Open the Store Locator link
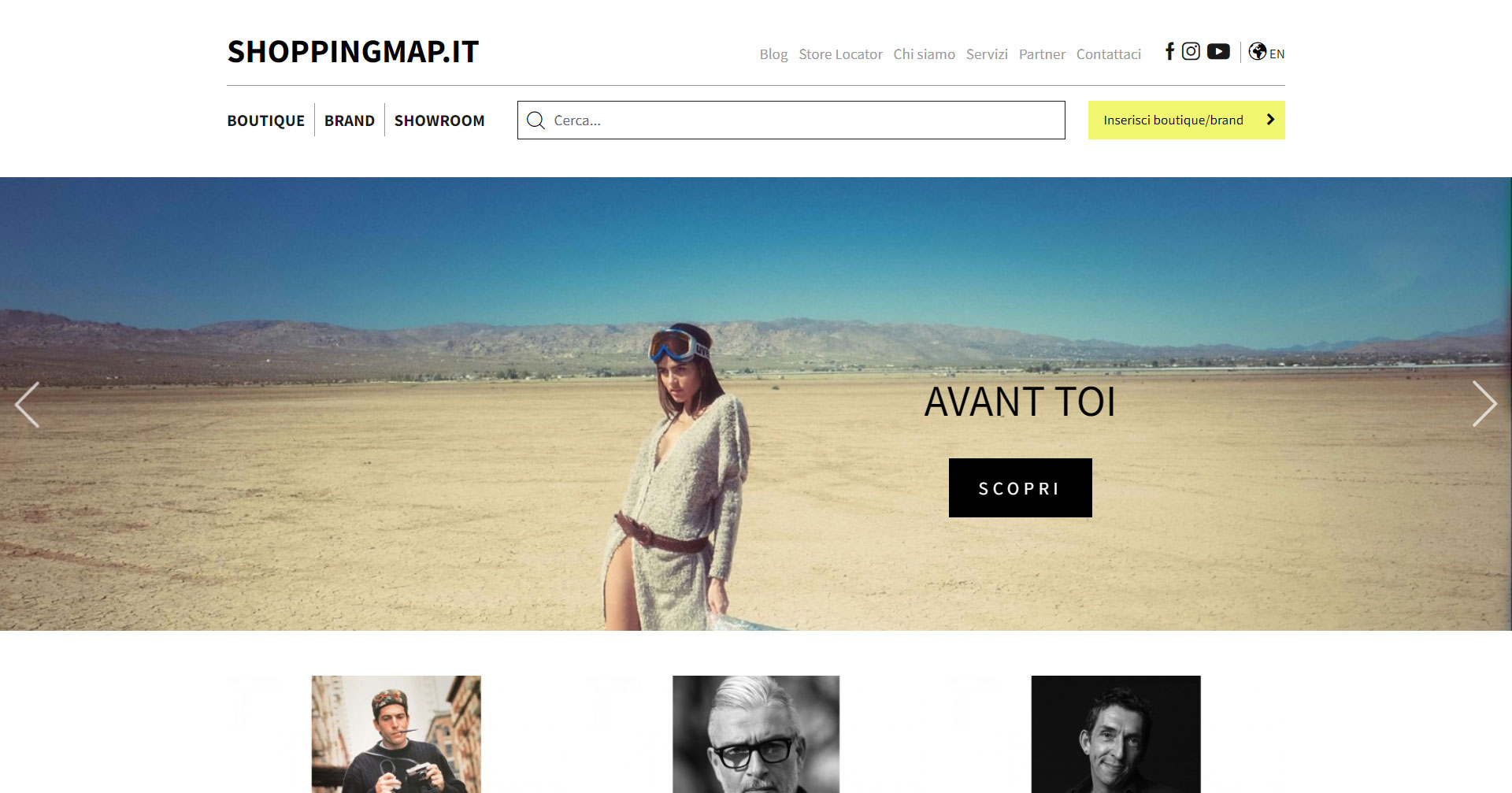1512x793 pixels. pos(840,54)
